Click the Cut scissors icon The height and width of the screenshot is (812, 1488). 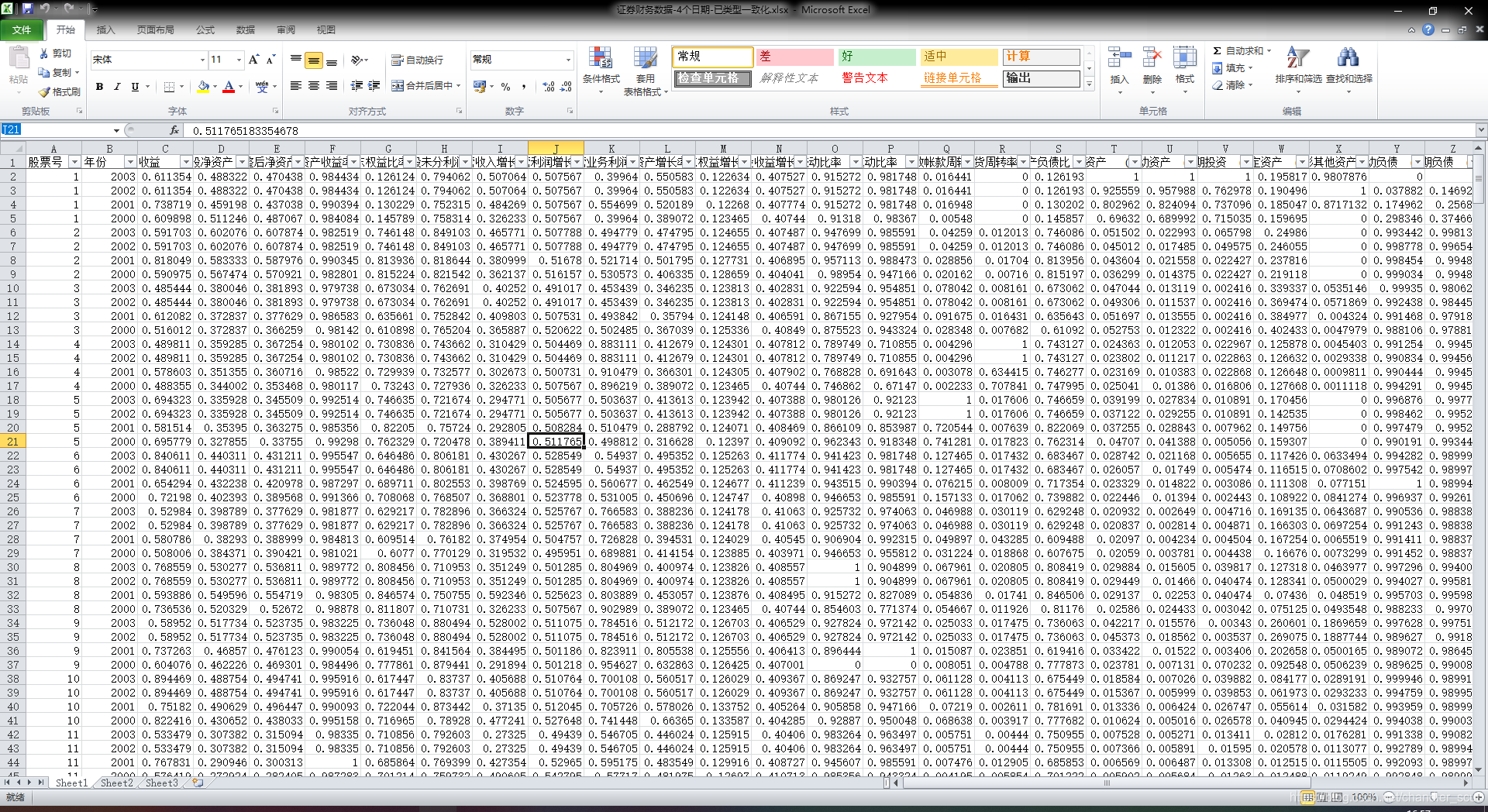click(x=44, y=53)
